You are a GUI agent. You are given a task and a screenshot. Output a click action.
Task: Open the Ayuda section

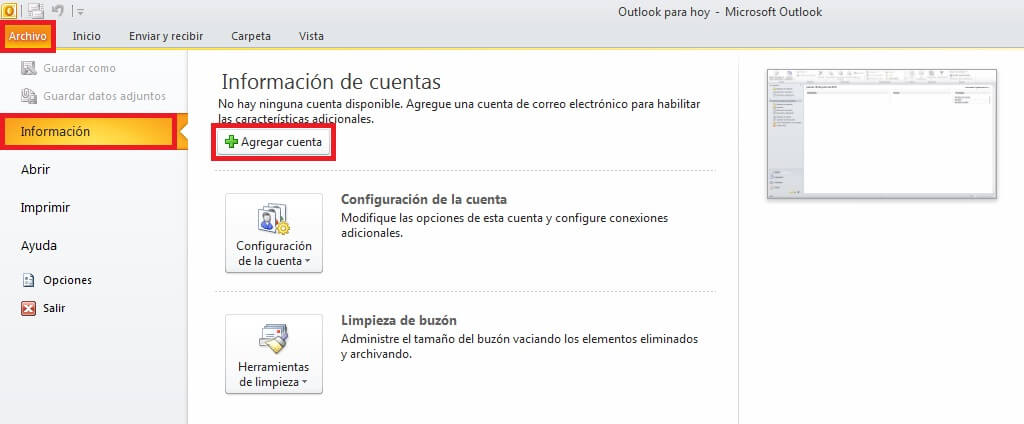pos(39,246)
